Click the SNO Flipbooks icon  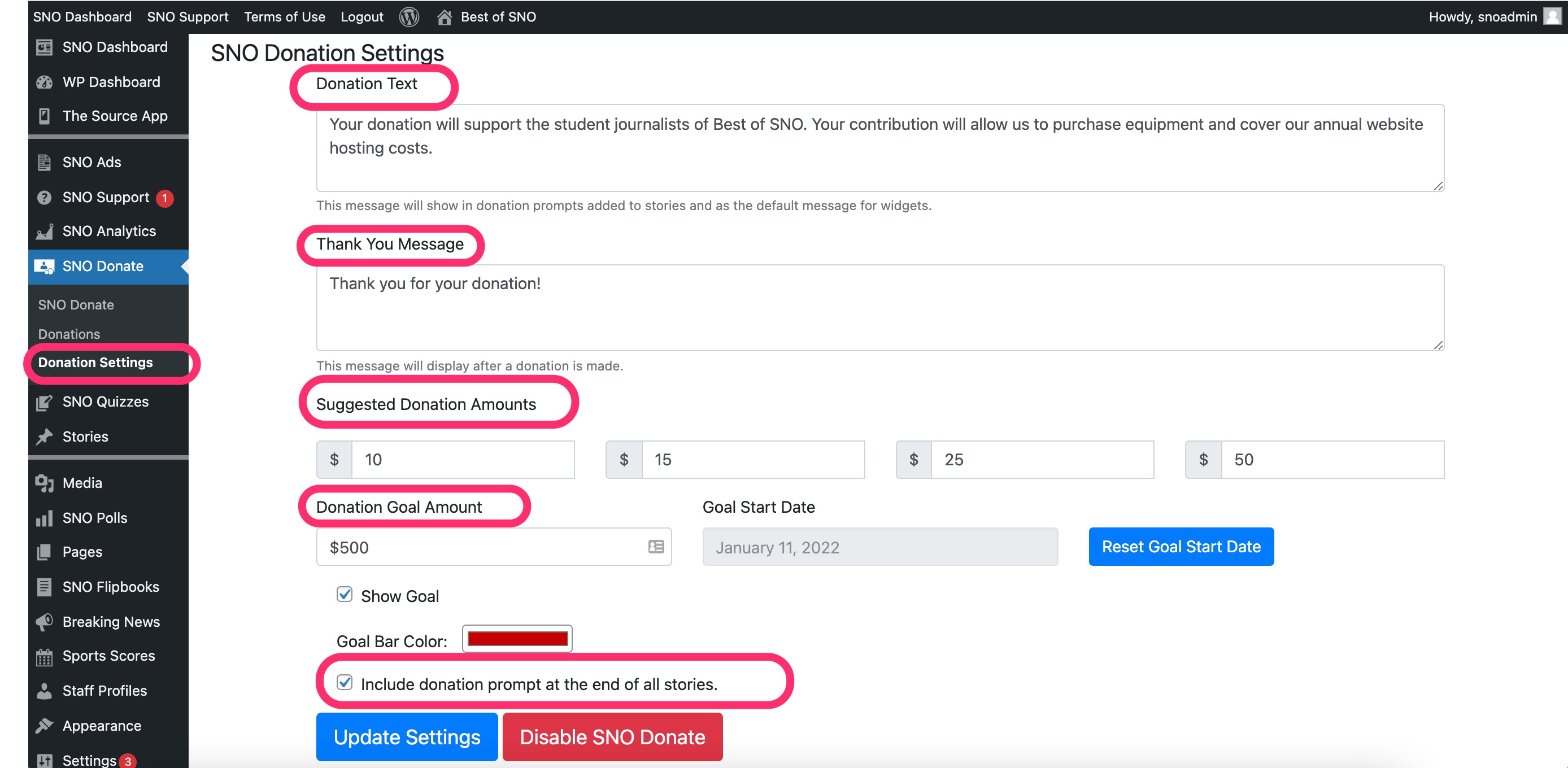pyautogui.click(x=45, y=587)
